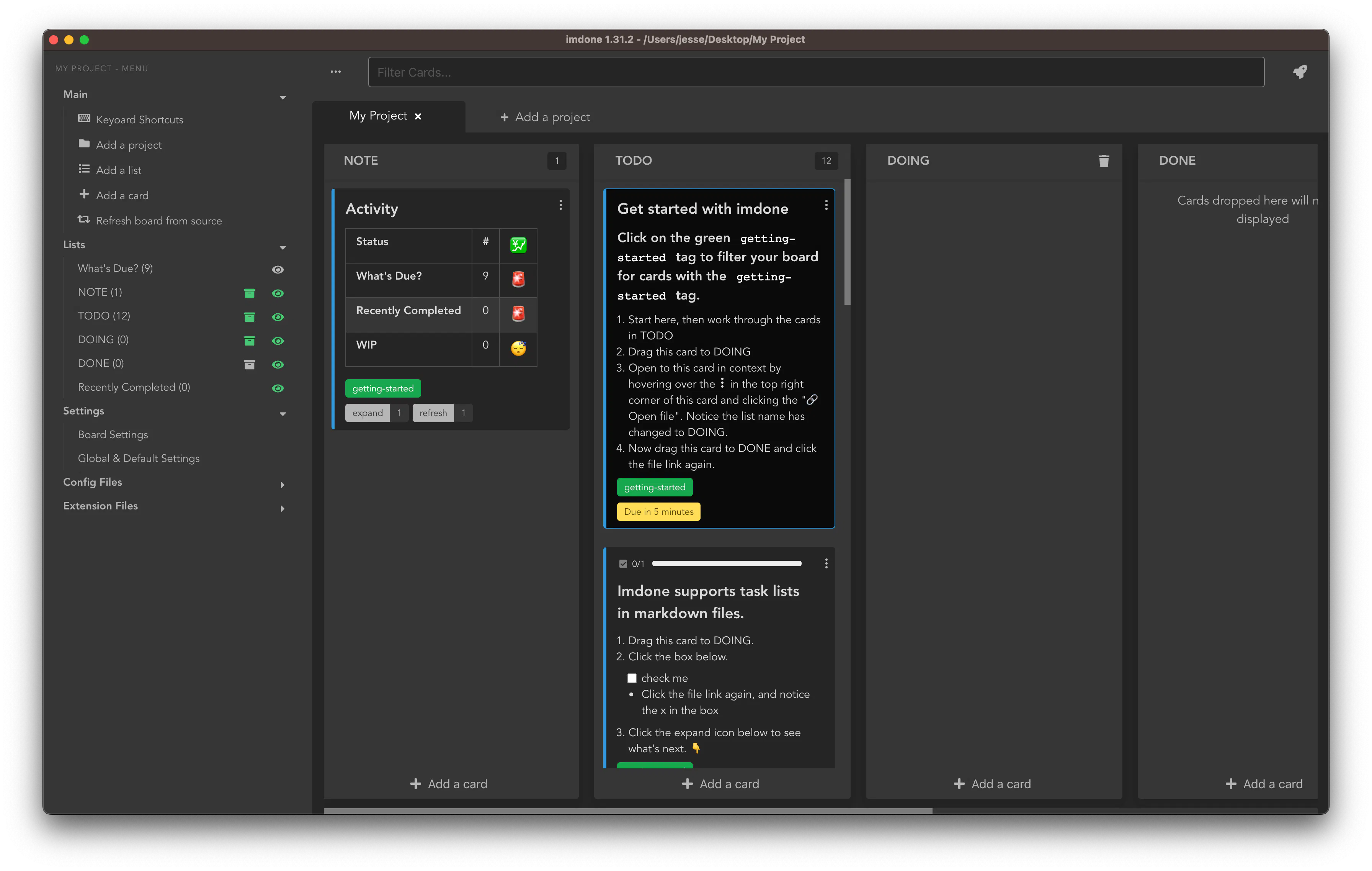Select the TODO (12) list in the sidebar
Screen dimensions: 1372x871
[104, 316]
